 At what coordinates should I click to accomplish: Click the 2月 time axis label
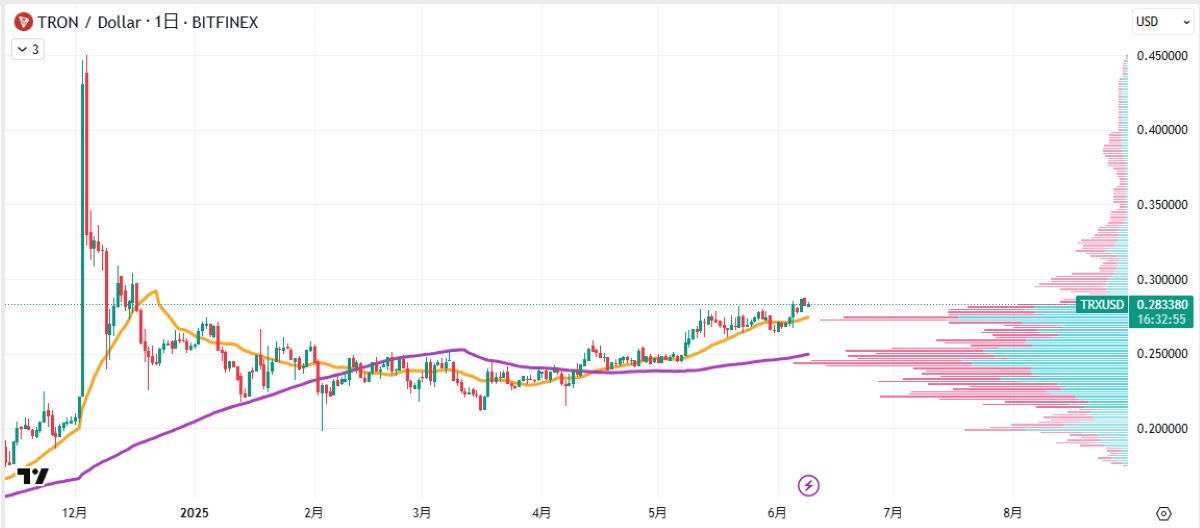click(314, 513)
